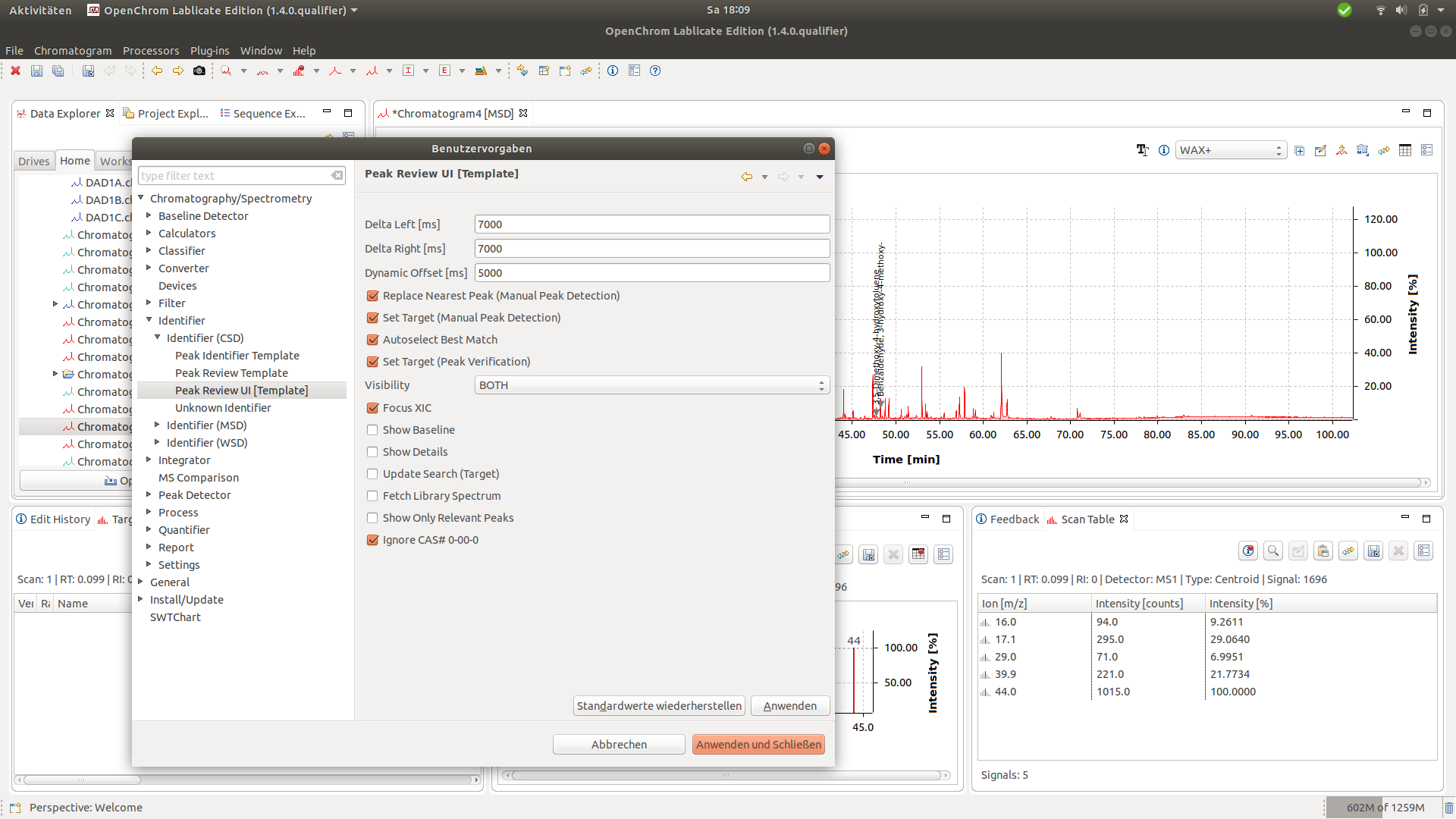
Task: Click the Save toolbar icon
Action: click(36, 71)
